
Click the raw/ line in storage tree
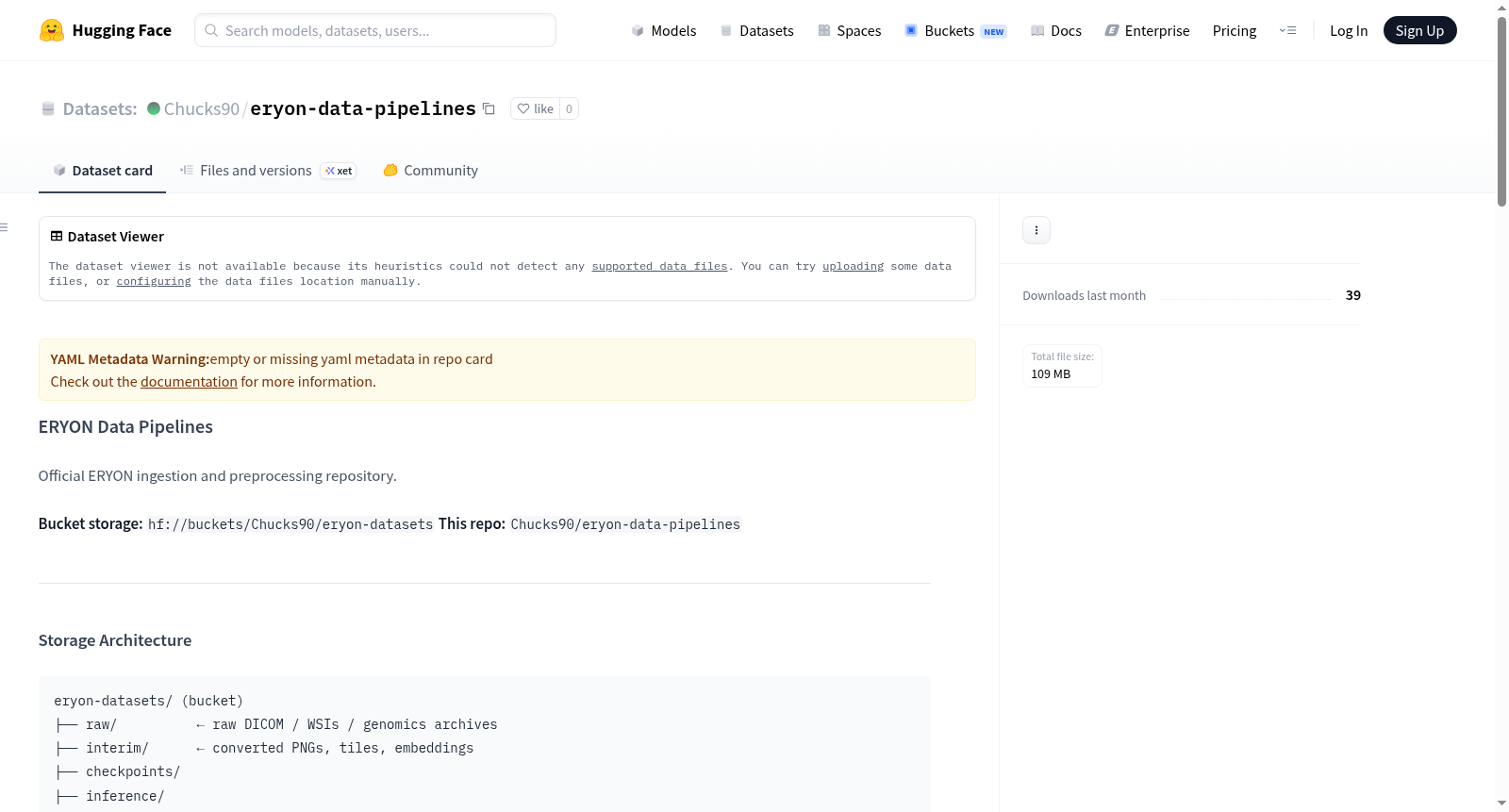tap(276, 724)
